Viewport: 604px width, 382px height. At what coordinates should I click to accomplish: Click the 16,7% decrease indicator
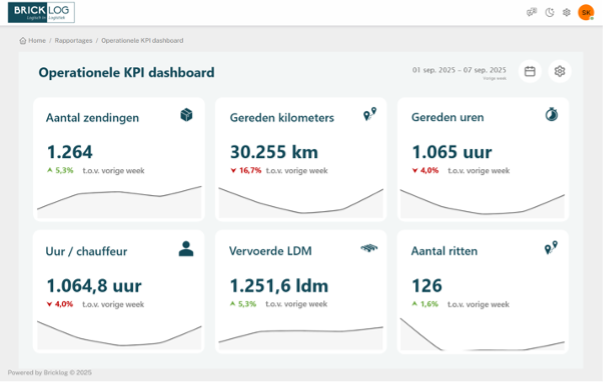coord(246,170)
